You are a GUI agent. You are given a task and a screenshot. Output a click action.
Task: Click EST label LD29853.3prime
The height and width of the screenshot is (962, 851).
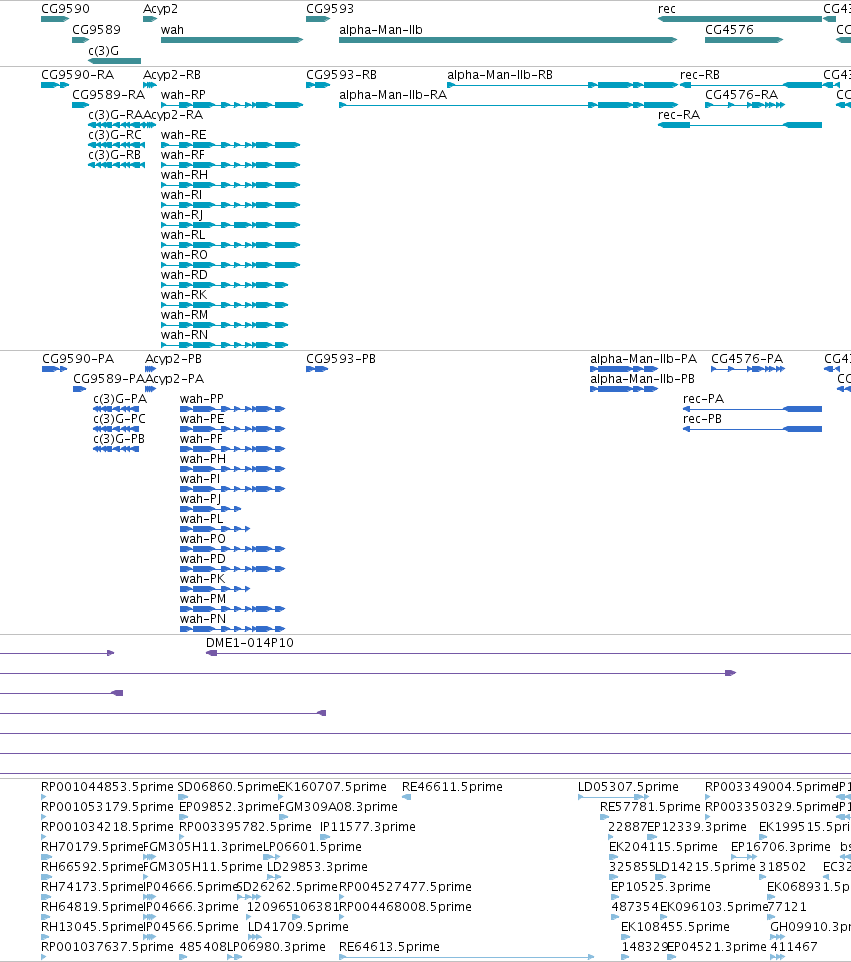(317, 867)
